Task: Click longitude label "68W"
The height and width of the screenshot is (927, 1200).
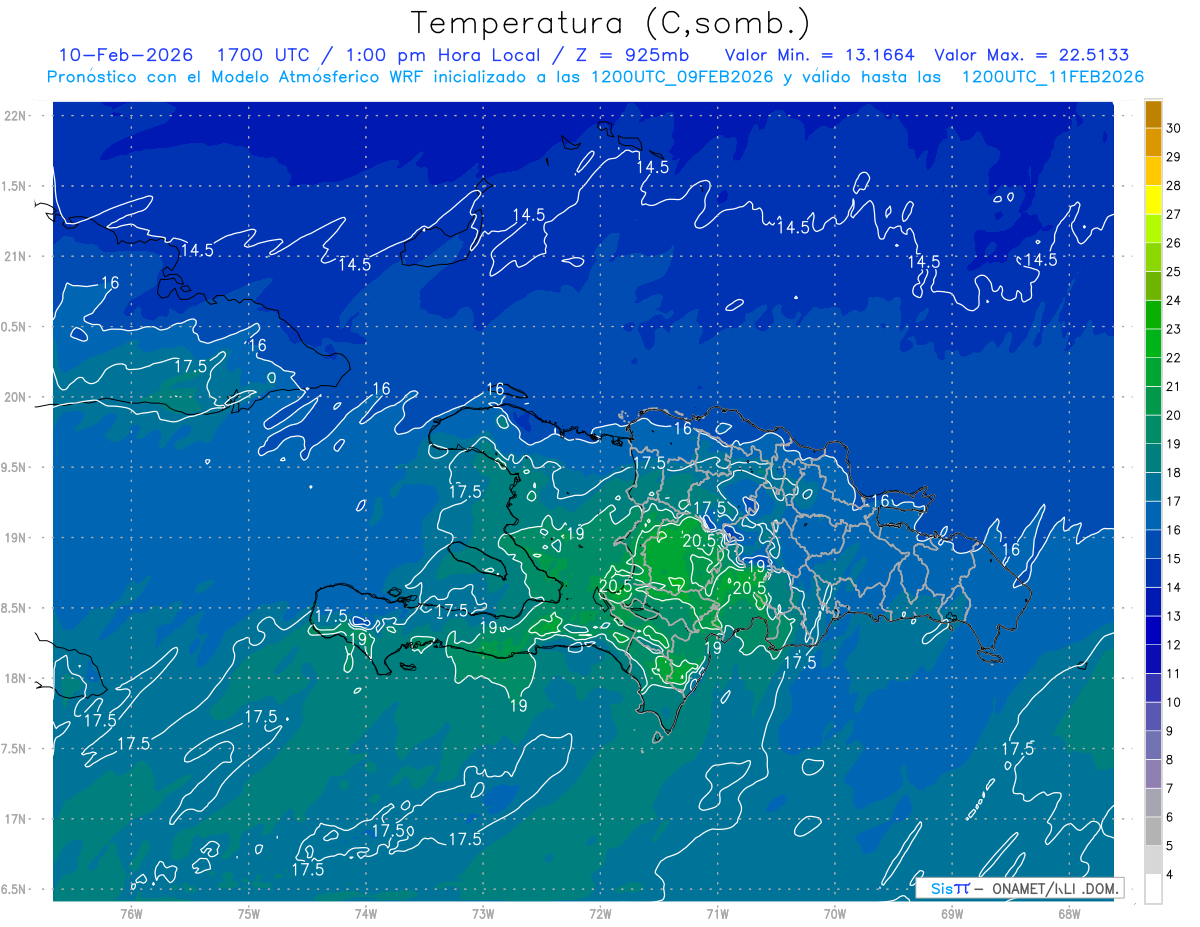Action: pyautogui.click(x=1069, y=914)
